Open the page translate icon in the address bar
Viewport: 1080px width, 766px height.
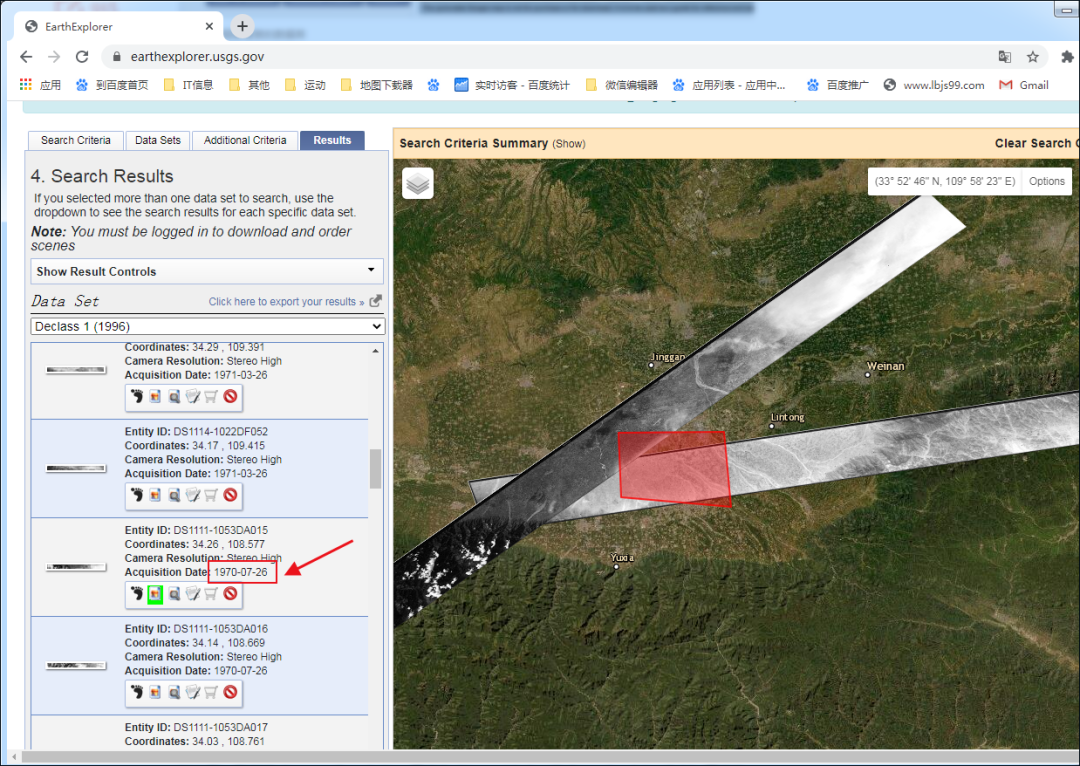[x=1005, y=56]
